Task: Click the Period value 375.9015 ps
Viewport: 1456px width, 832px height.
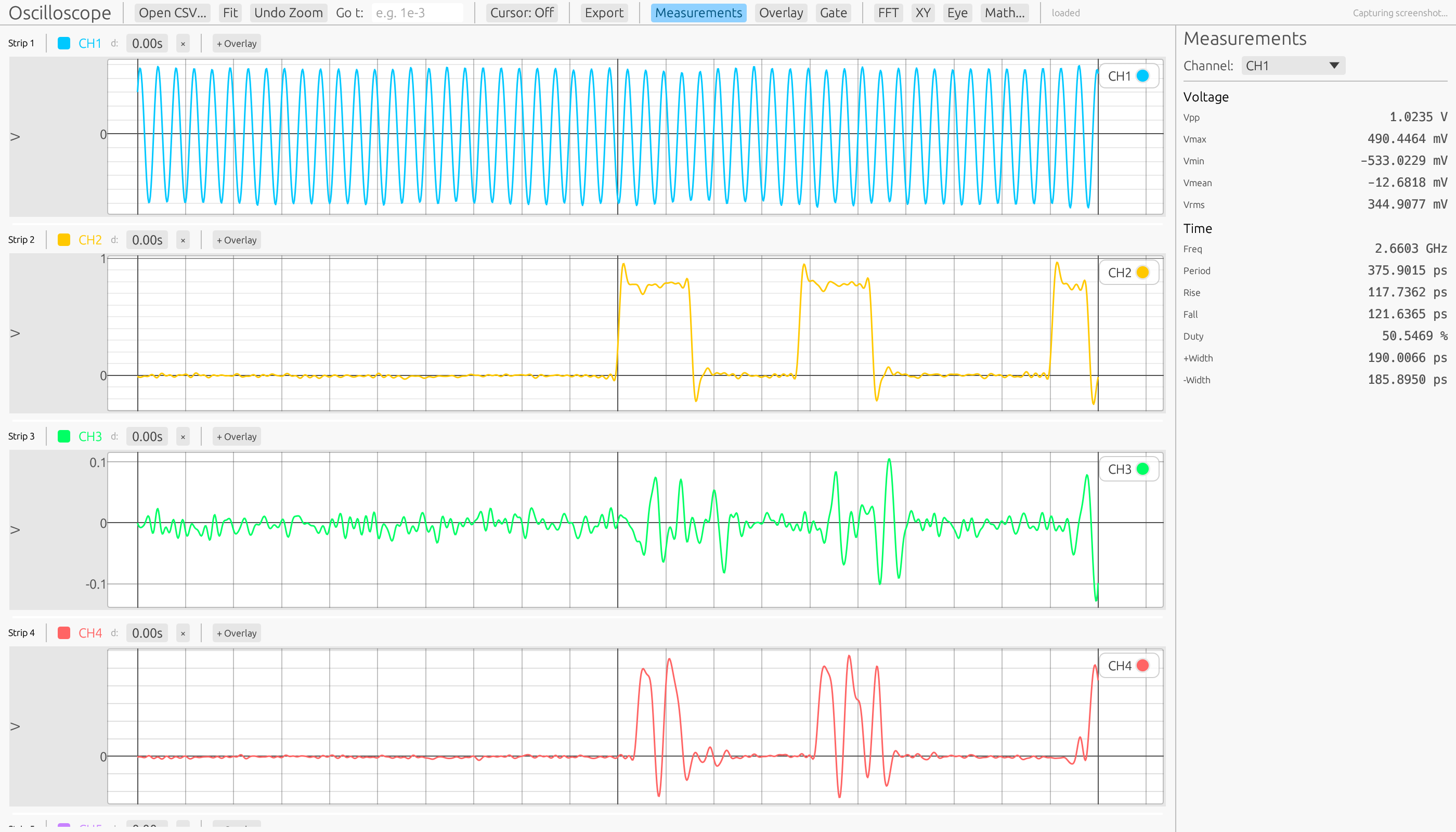Action: (x=1407, y=270)
